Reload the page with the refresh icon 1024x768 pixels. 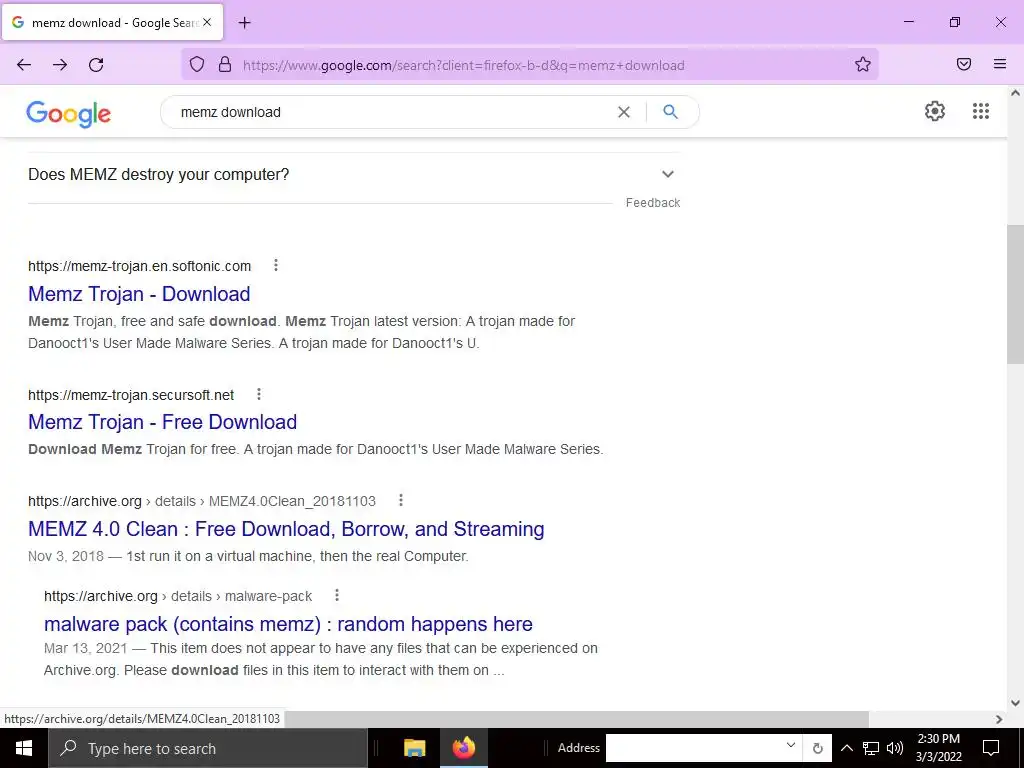coord(96,65)
